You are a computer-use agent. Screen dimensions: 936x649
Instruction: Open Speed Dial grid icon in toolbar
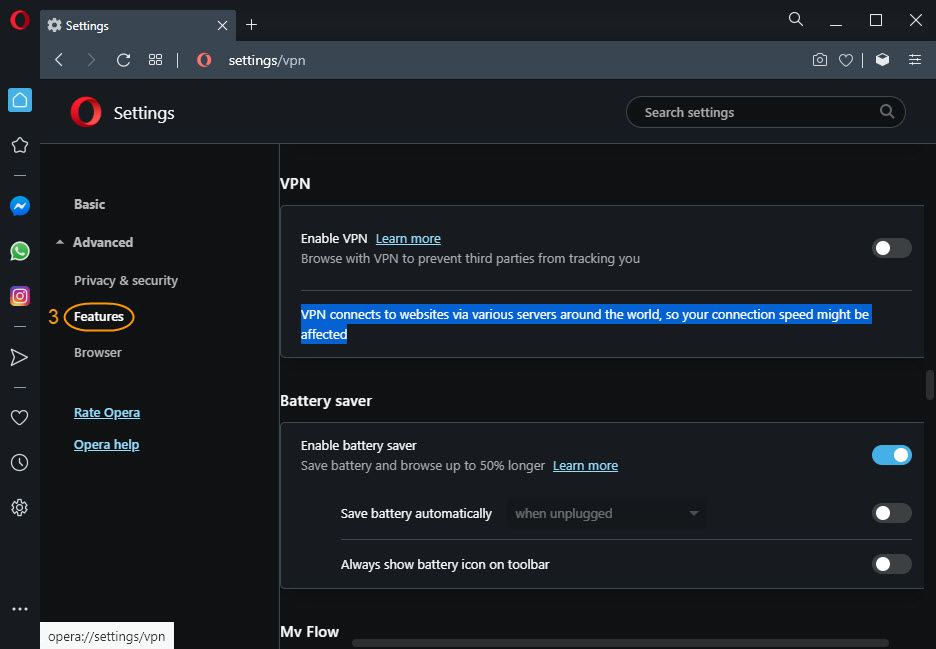tap(155, 60)
